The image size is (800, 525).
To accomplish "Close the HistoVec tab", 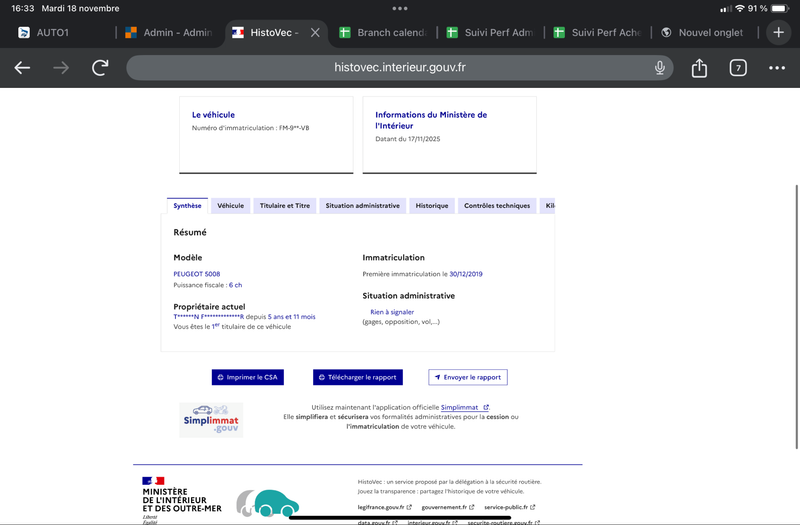I will coord(316,32).
